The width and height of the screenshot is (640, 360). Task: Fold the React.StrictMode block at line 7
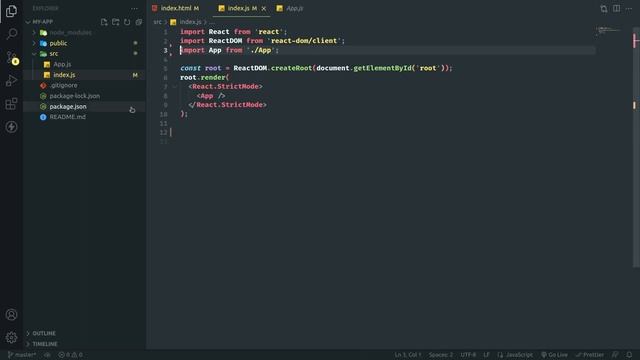175,87
